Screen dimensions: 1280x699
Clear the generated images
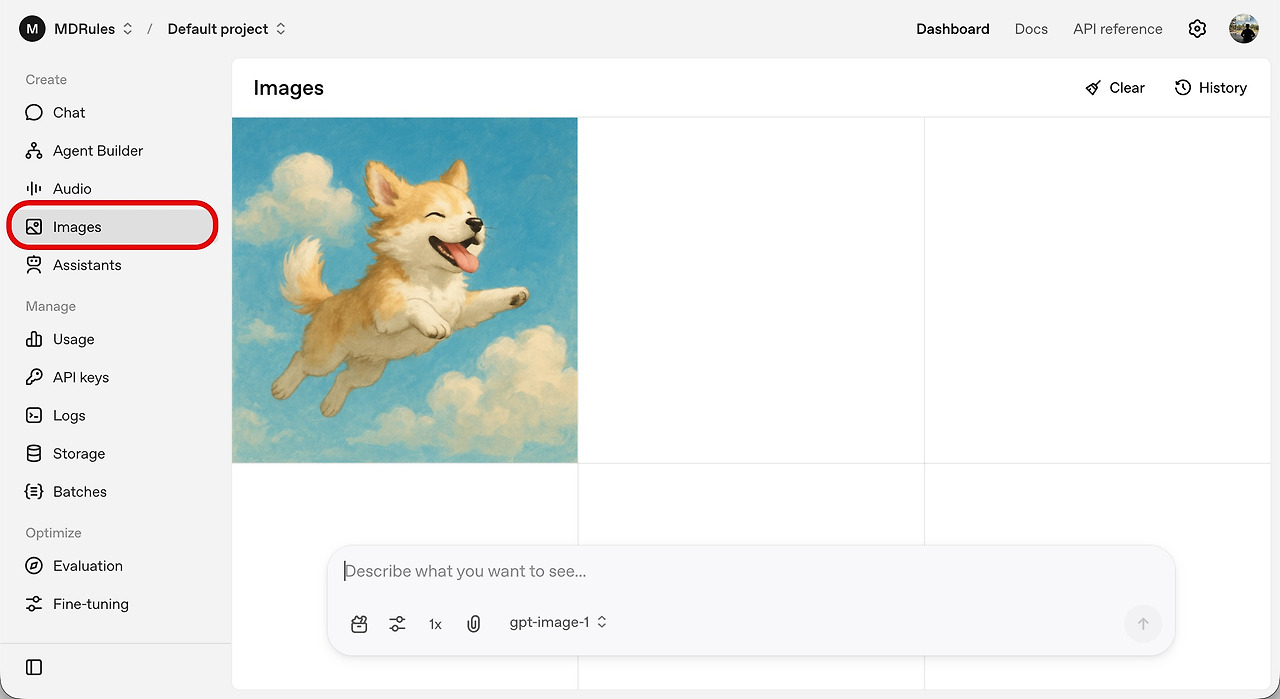(x=1115, y=88)
